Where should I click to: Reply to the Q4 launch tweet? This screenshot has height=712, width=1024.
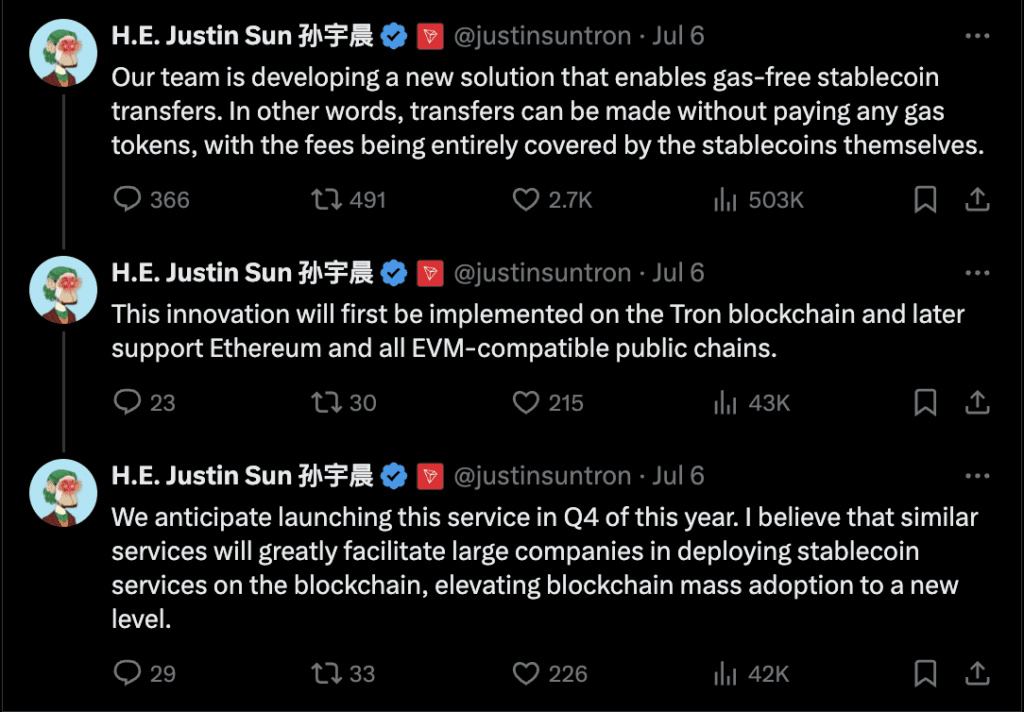128,673
